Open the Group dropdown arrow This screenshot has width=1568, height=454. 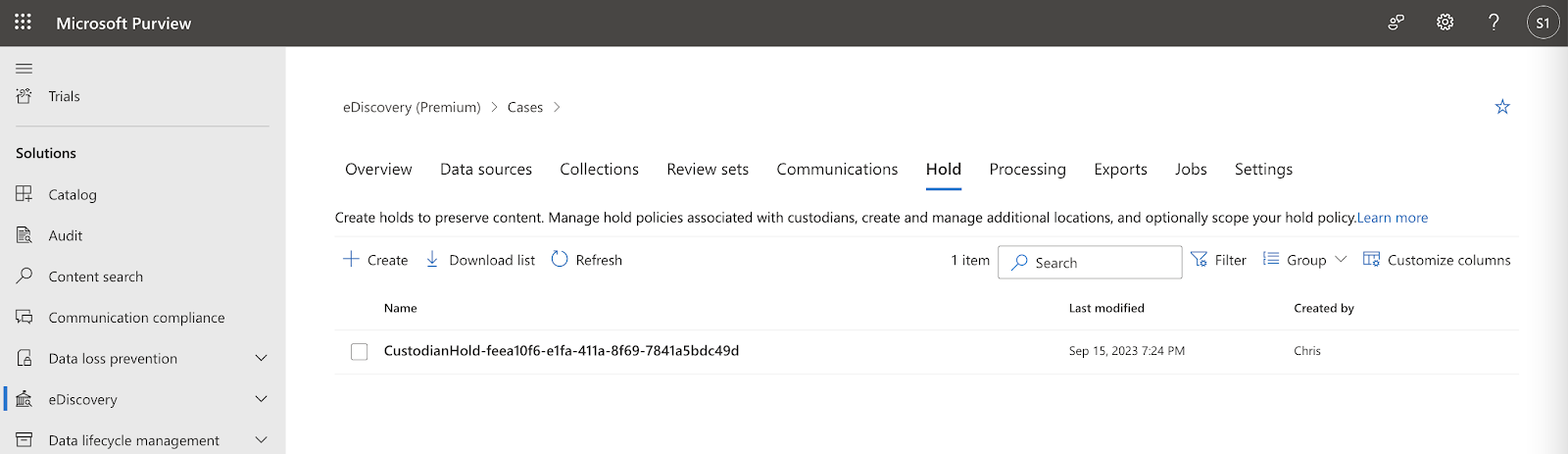(x=1341, y=260)
